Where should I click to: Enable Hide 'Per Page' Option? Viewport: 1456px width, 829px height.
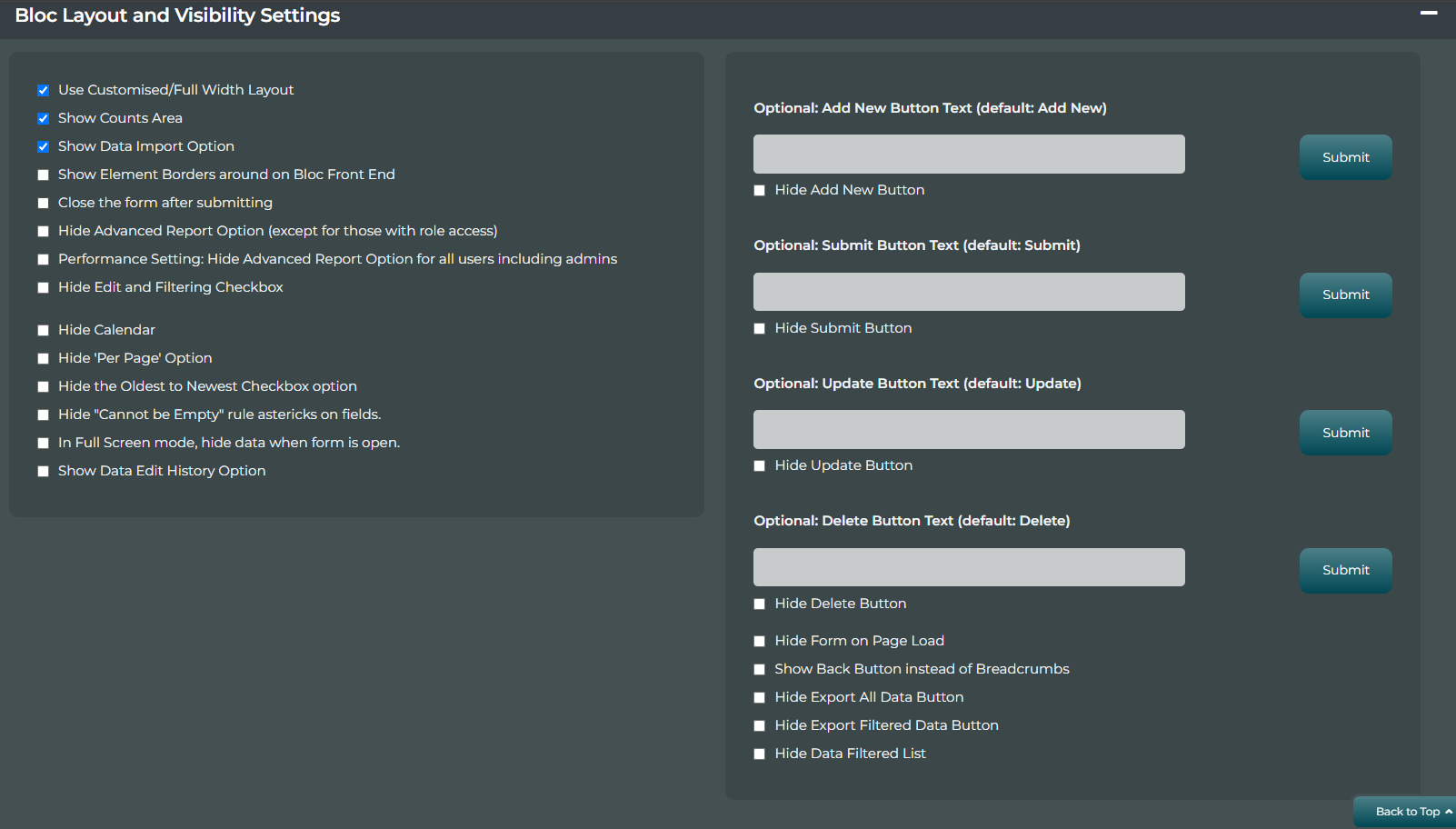(x=43, y=358)
